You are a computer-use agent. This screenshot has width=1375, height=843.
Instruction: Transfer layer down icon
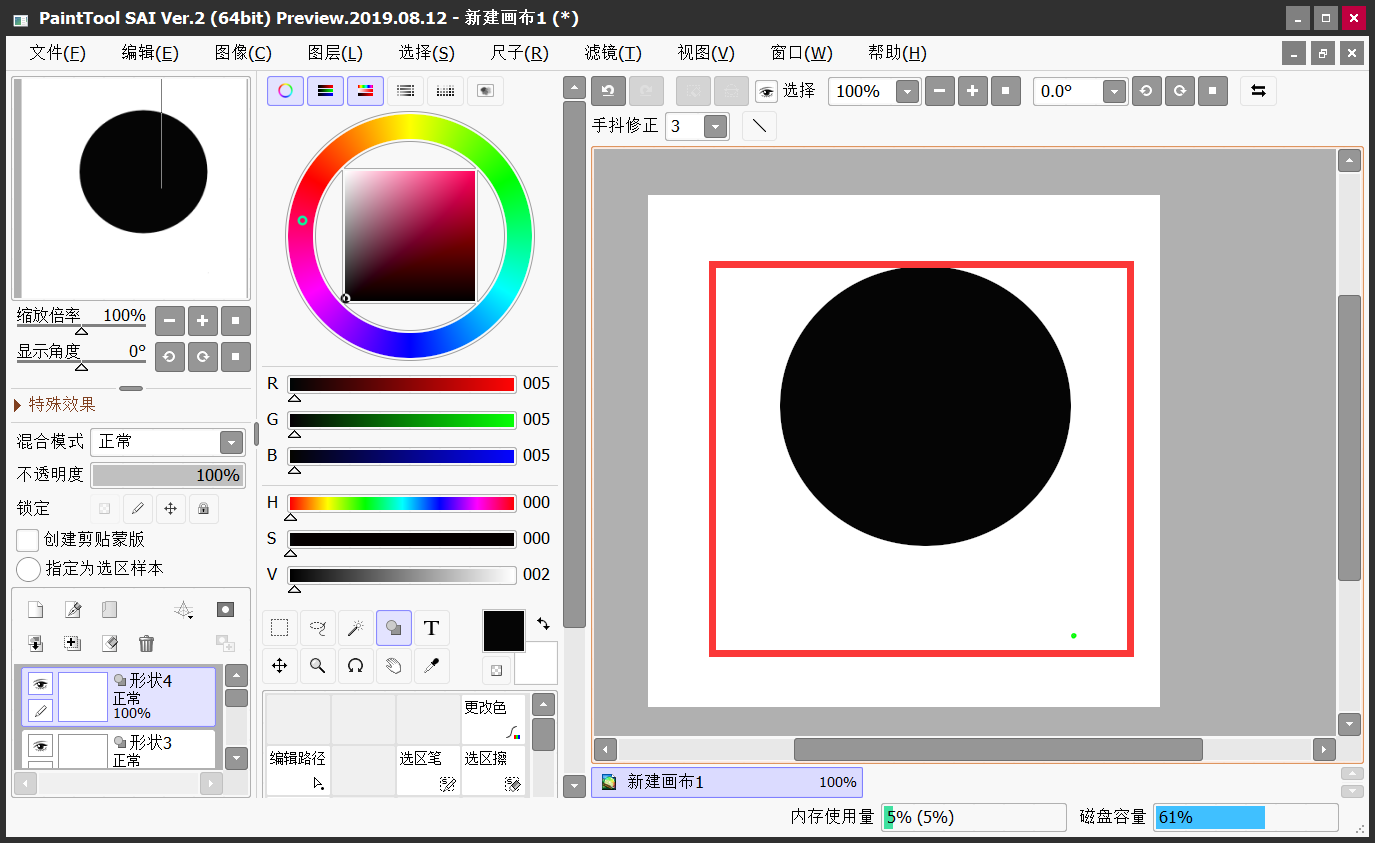click(x=35, y=644)
